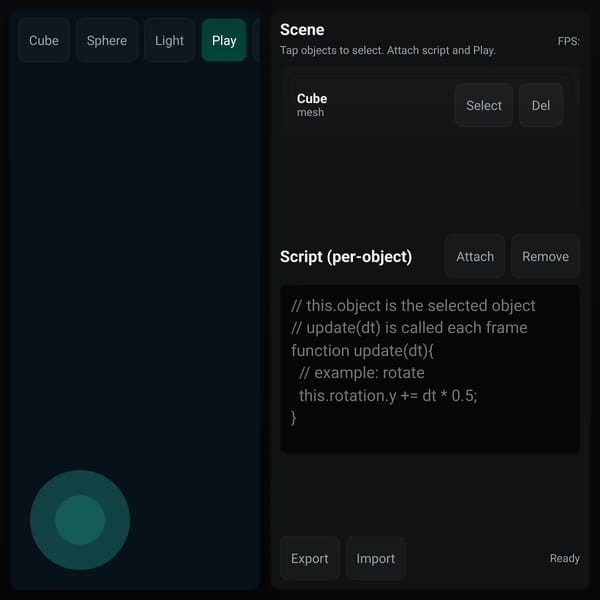This screenshot has height=600, width=600.
Task: Click the 'Scene' heading
Action: (x=302, y=30)
